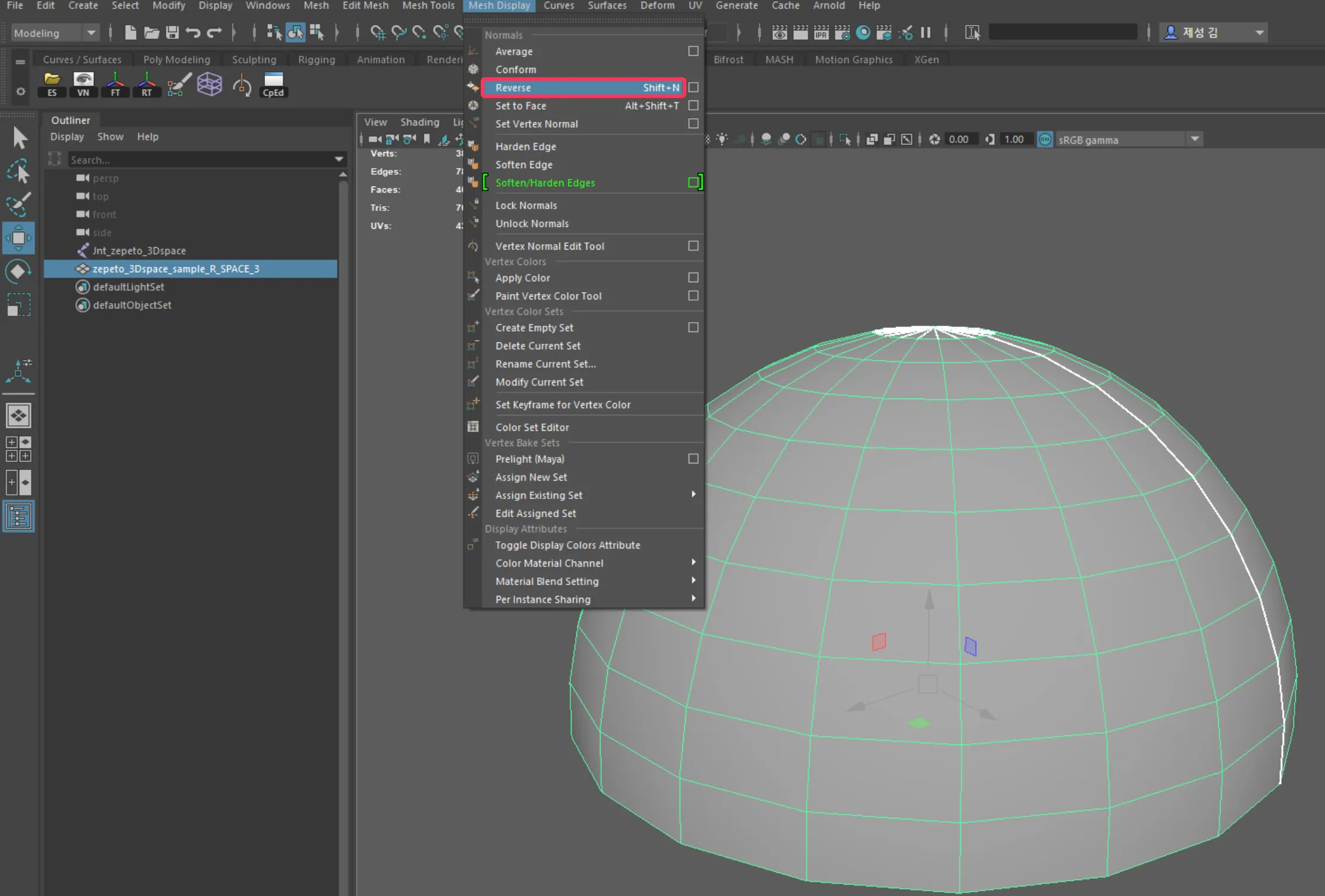Open Average normals option box
The height and width of the screenshot is (896, 1325).
click(x=693, y=51)
